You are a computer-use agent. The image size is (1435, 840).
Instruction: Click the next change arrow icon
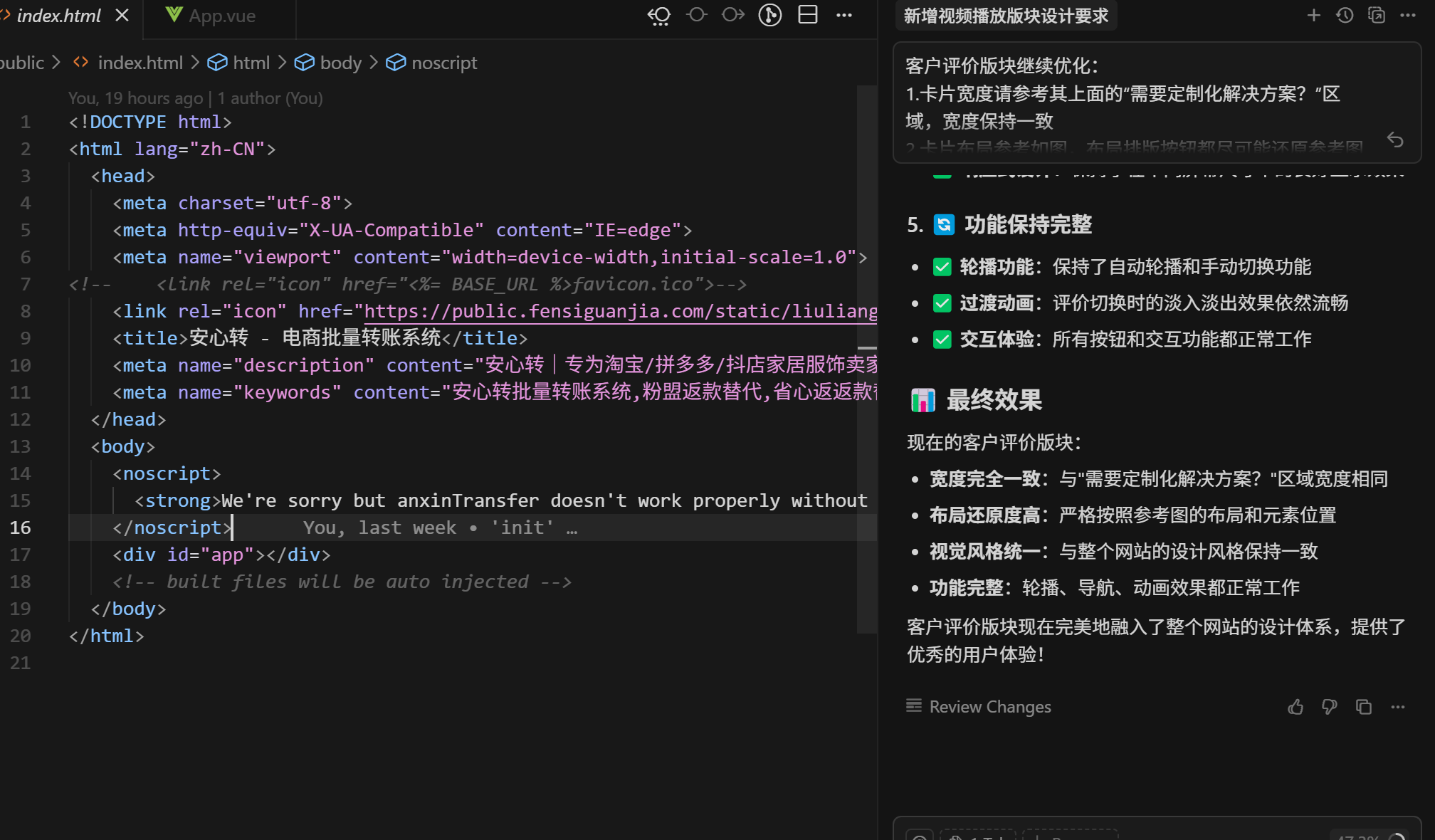[x=732, y=15]
